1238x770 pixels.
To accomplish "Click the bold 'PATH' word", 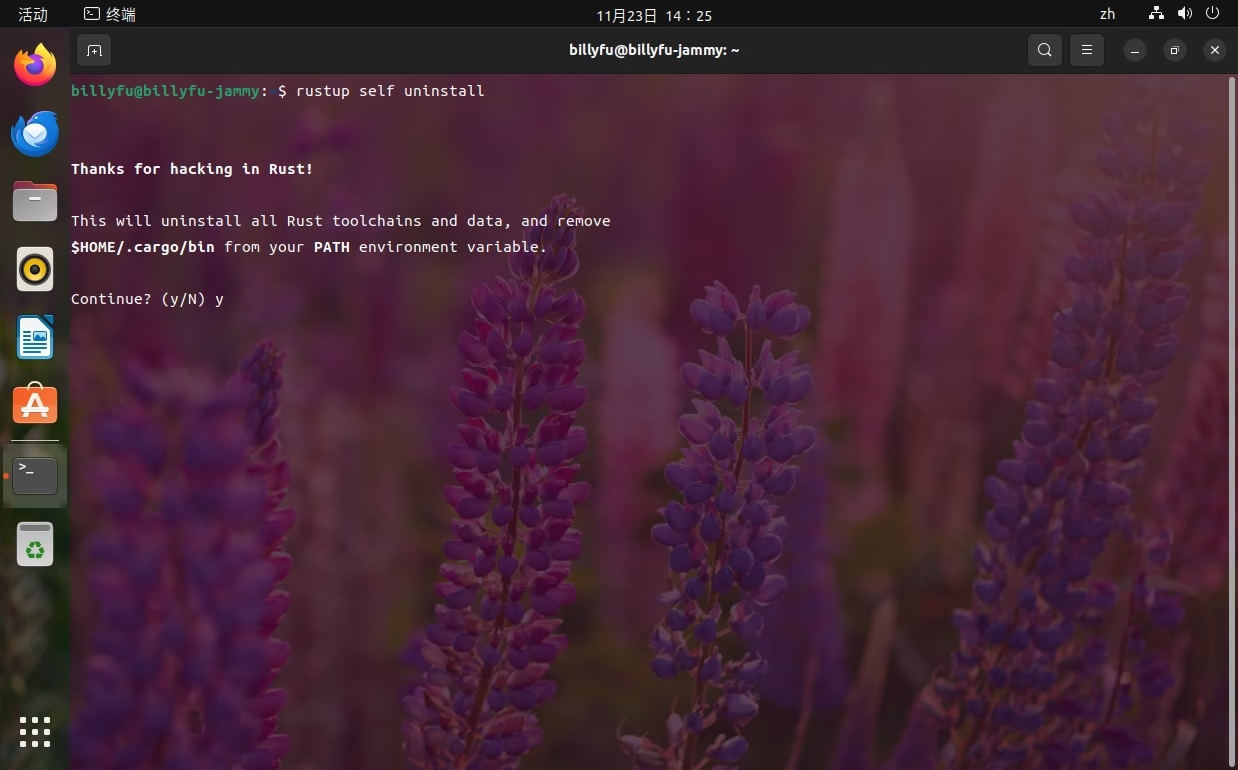I will click(332, 247).
